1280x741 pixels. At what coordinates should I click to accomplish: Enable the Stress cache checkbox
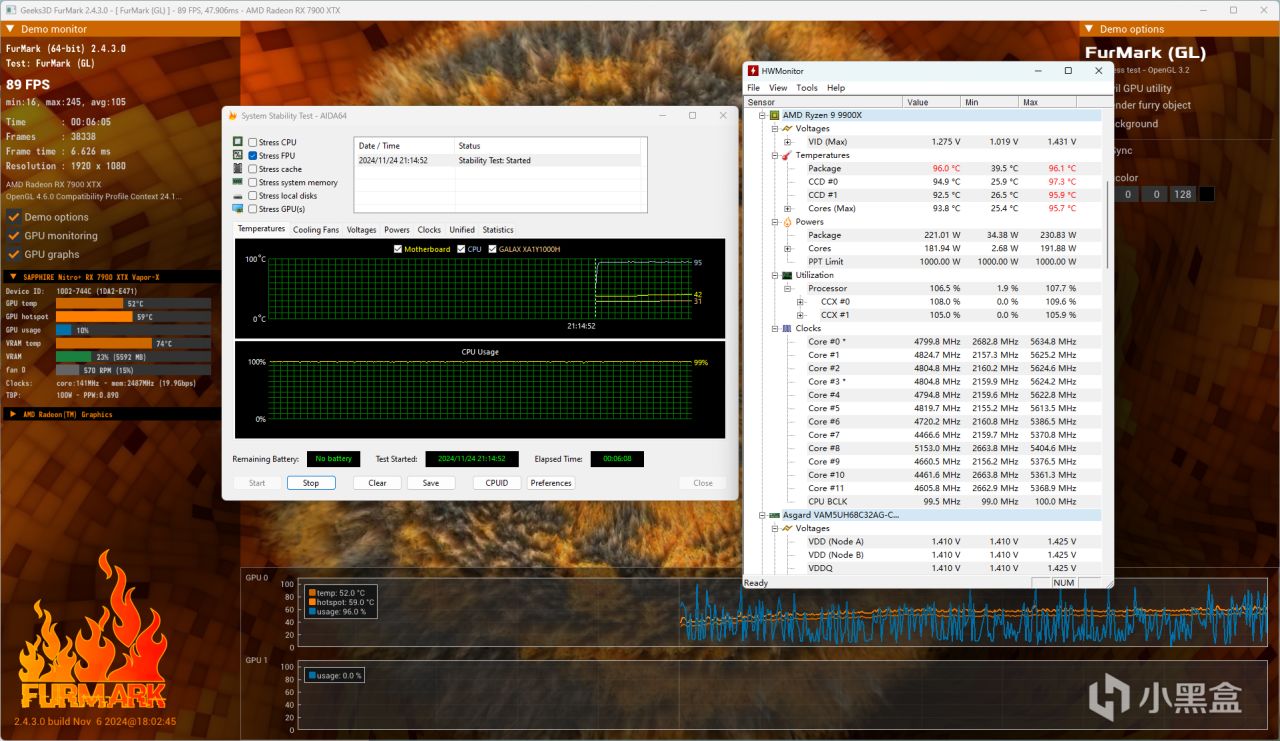coord(253,169)
